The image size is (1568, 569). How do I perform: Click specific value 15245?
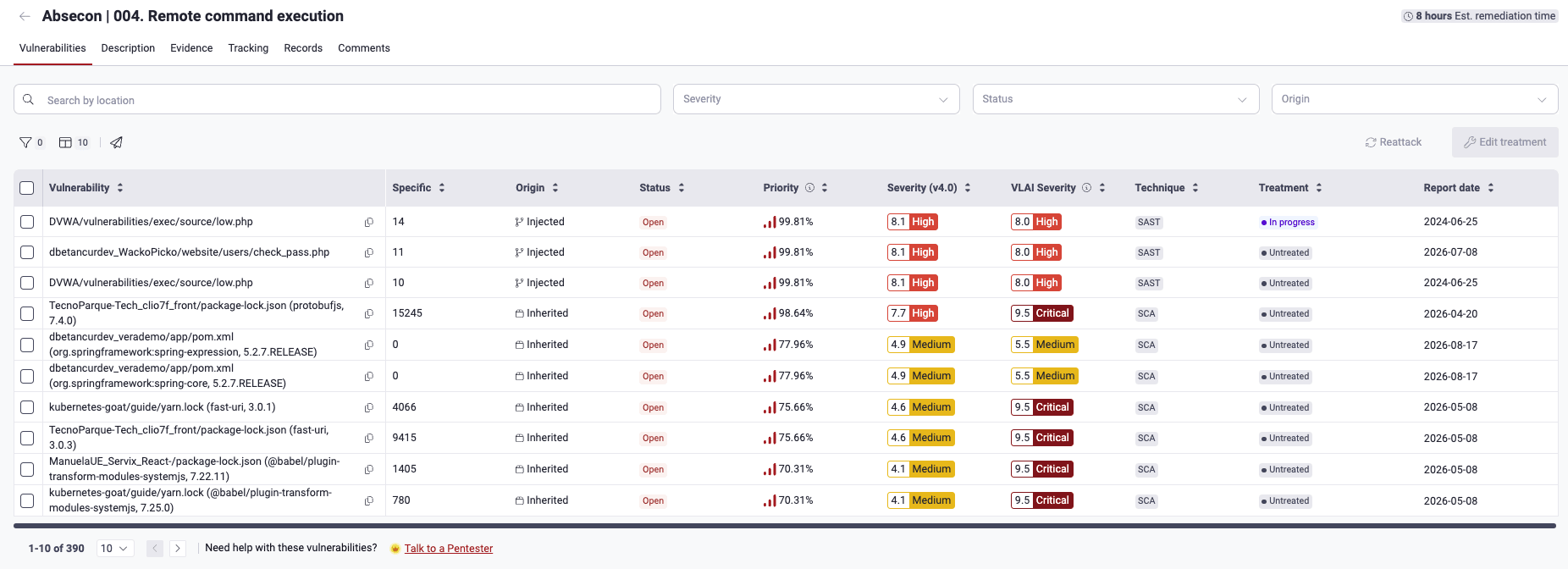coord(407,313)
